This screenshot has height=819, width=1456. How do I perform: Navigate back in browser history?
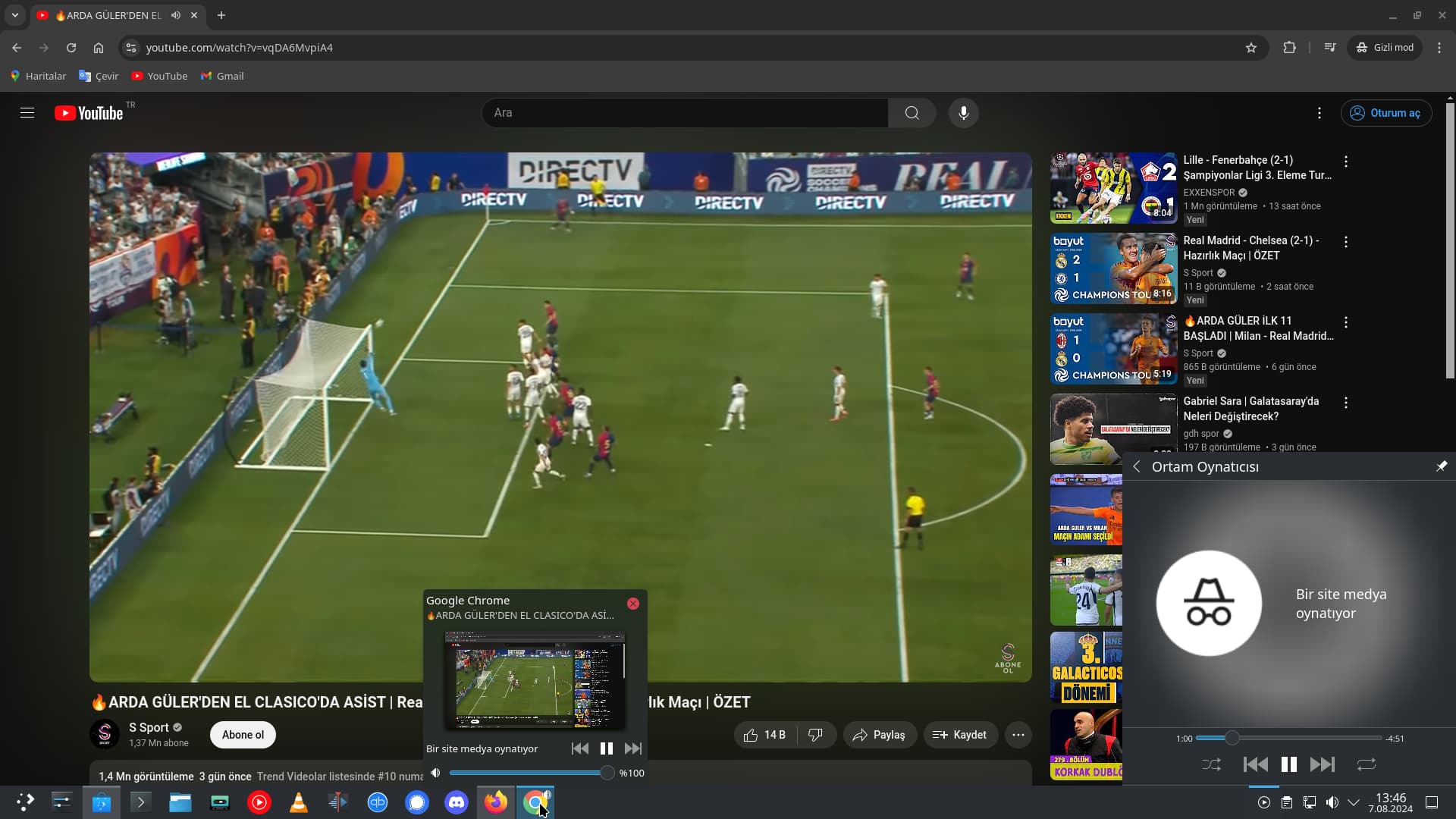tap(17, 48)
